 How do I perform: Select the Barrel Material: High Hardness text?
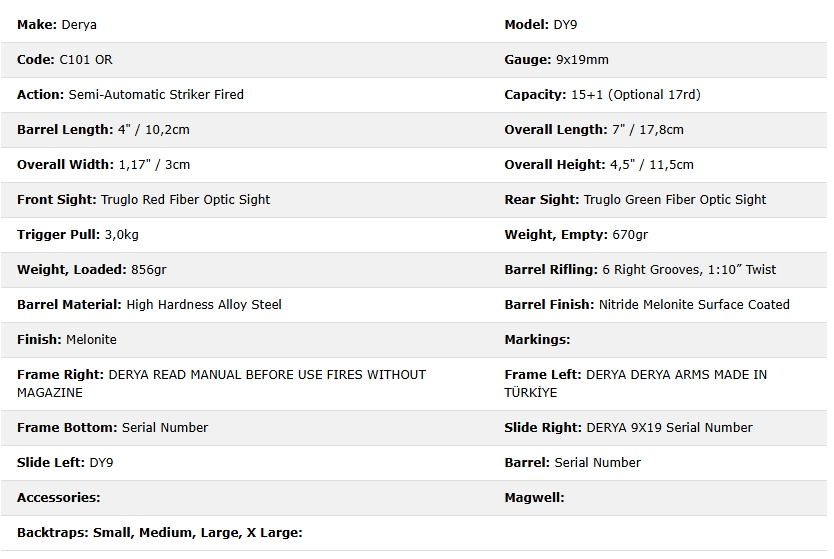point(149,304)
